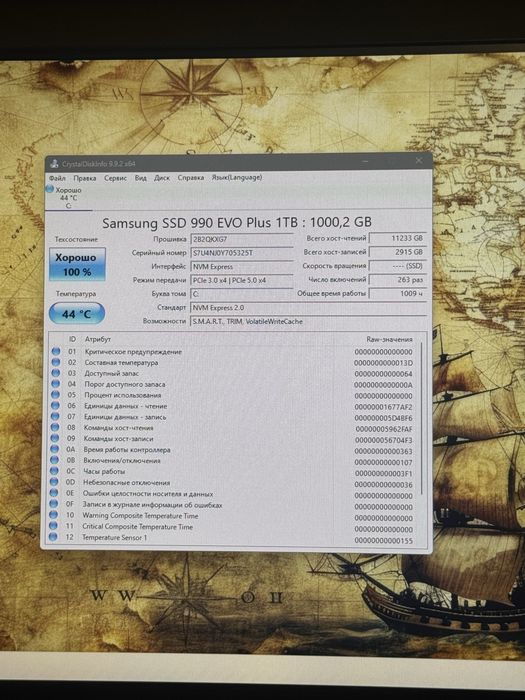The width and height of the screenshot is (525, 700).
Task: Select row text Доступный запас
Action: [111, 373]
